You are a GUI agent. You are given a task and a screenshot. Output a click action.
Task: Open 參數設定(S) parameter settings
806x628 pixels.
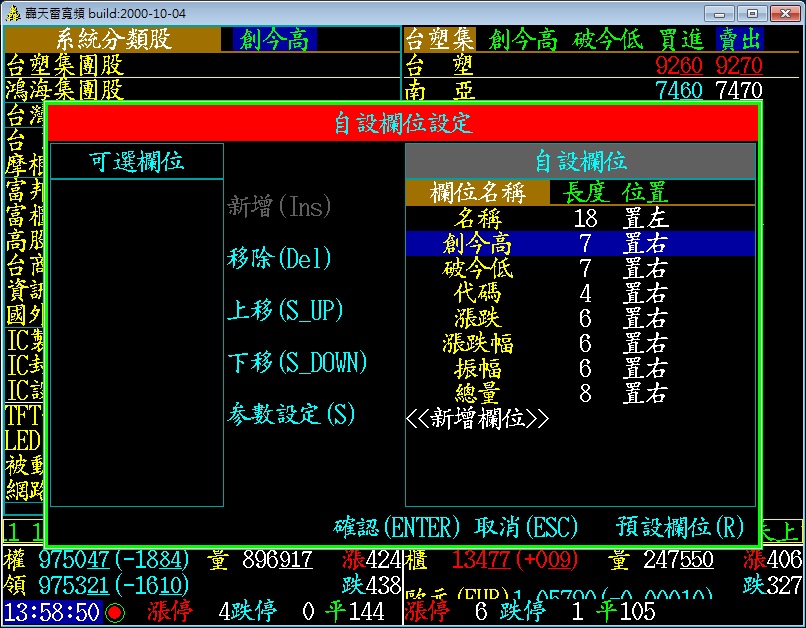[291, 414]
